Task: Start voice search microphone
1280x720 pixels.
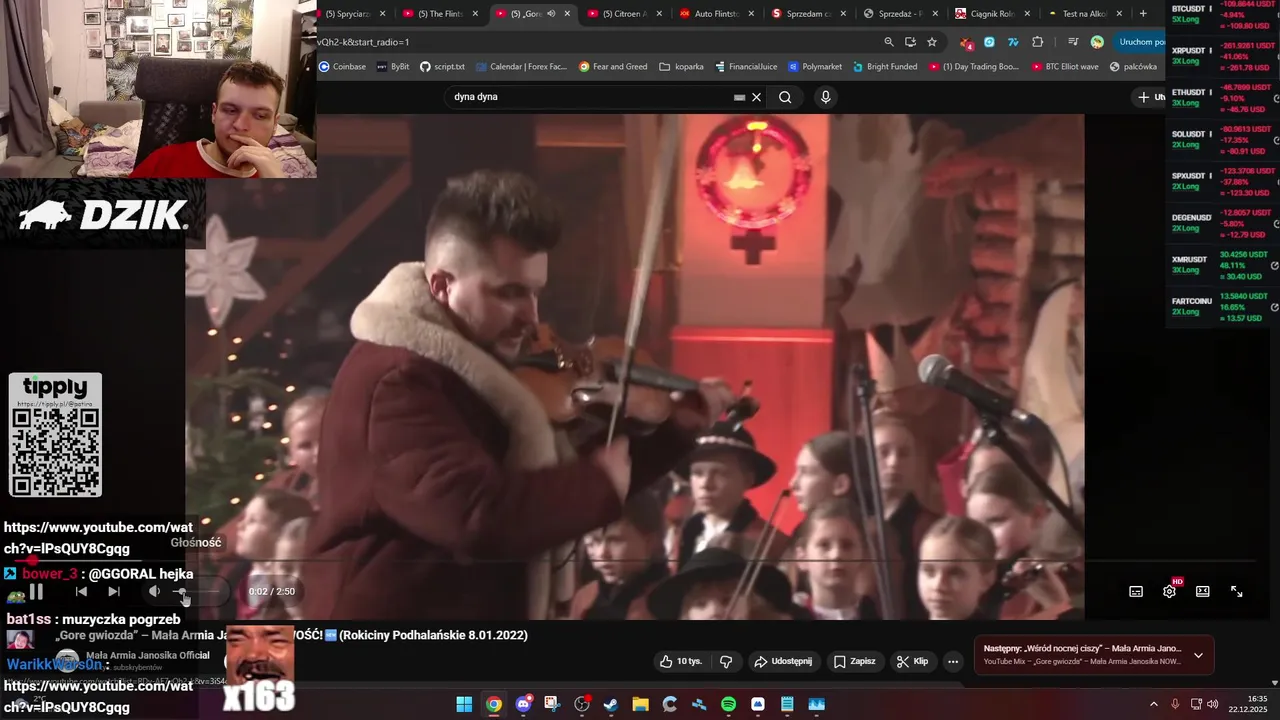Action: tap(825, 97)
